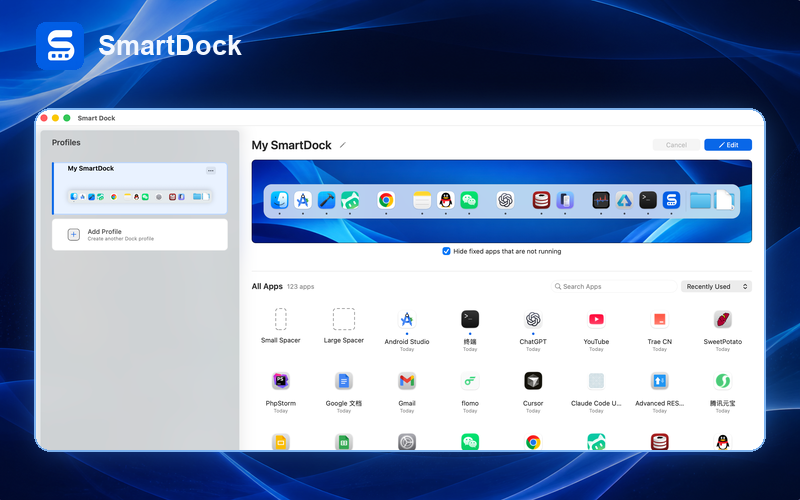The image size is (800, 500).
Task: Click the blue folder in dock preview
Action: click(x=701, y=201)
